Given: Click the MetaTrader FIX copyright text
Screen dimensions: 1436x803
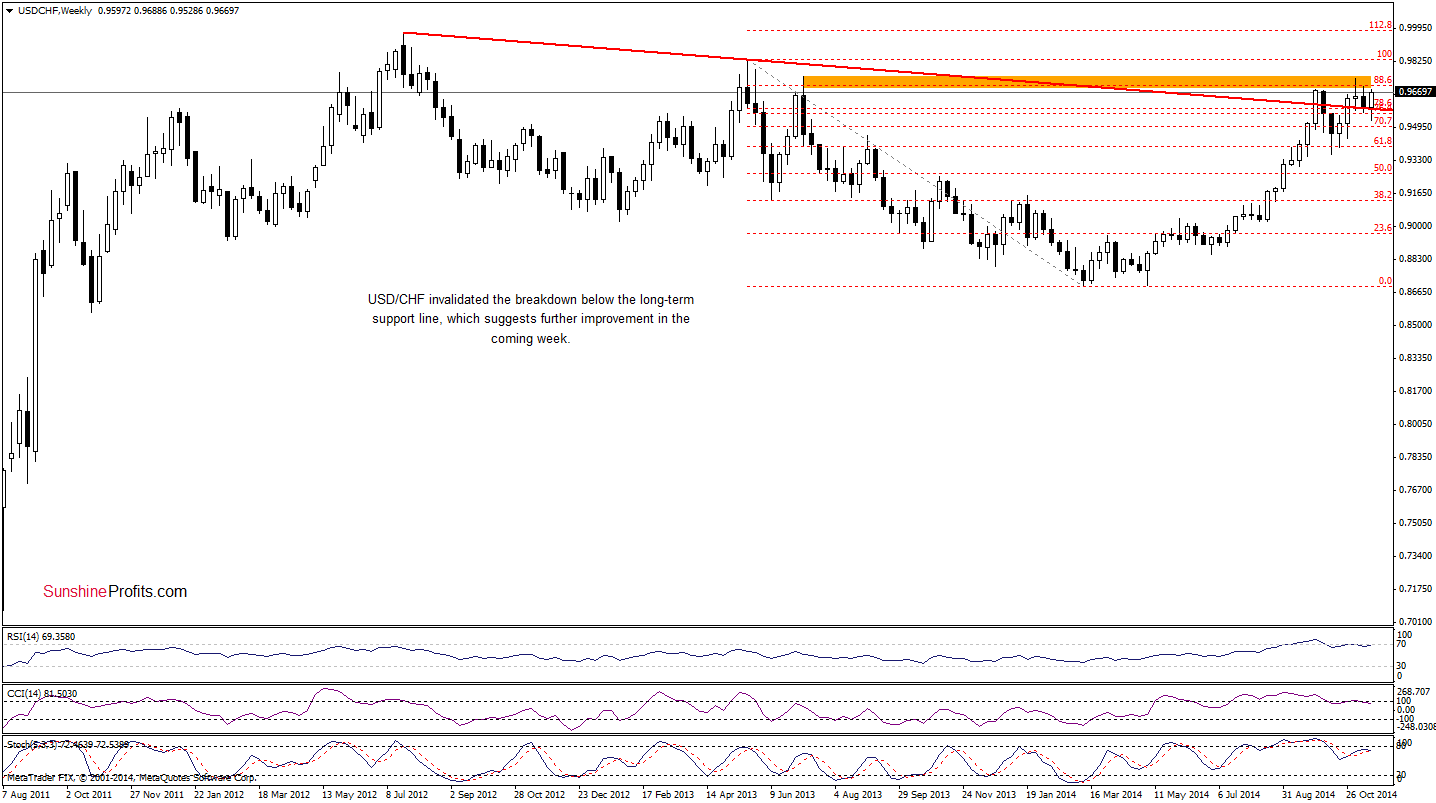Looking at the screenshot, I should pos(130,777).
